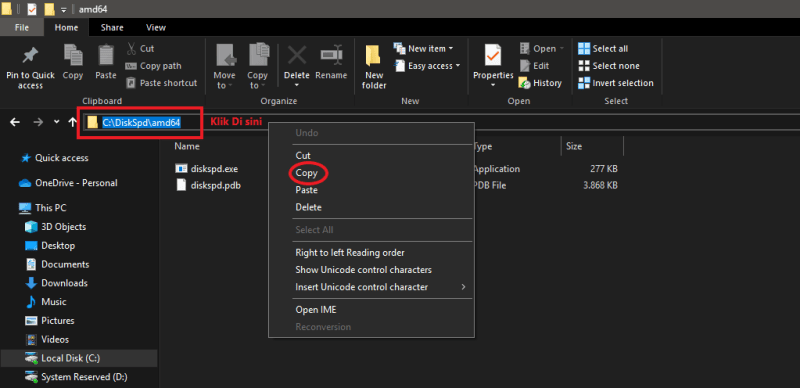Sort by the Name column header
800x388 pixels.
(x=187, y=146)
